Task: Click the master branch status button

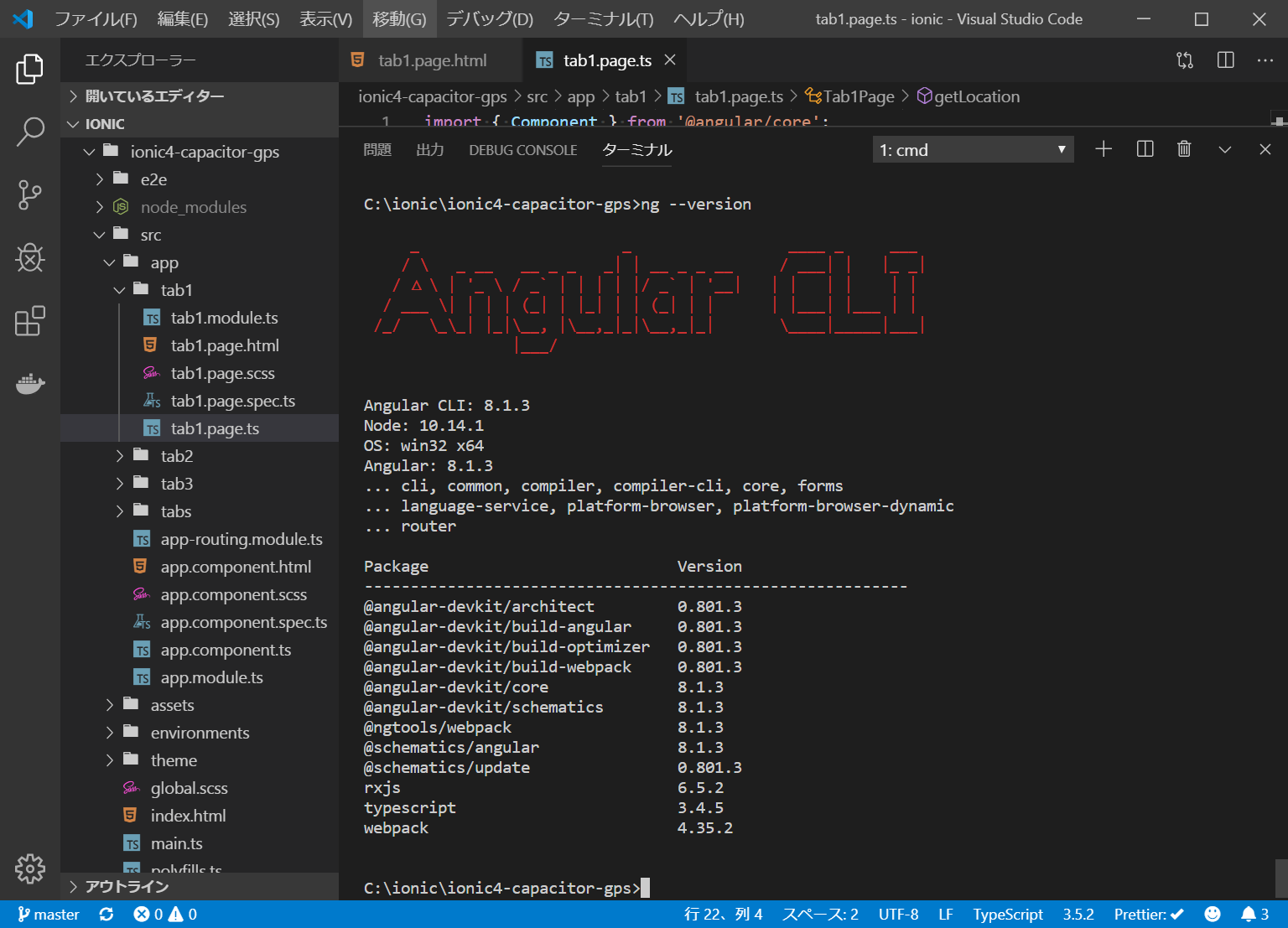Action: click(49, 914)
